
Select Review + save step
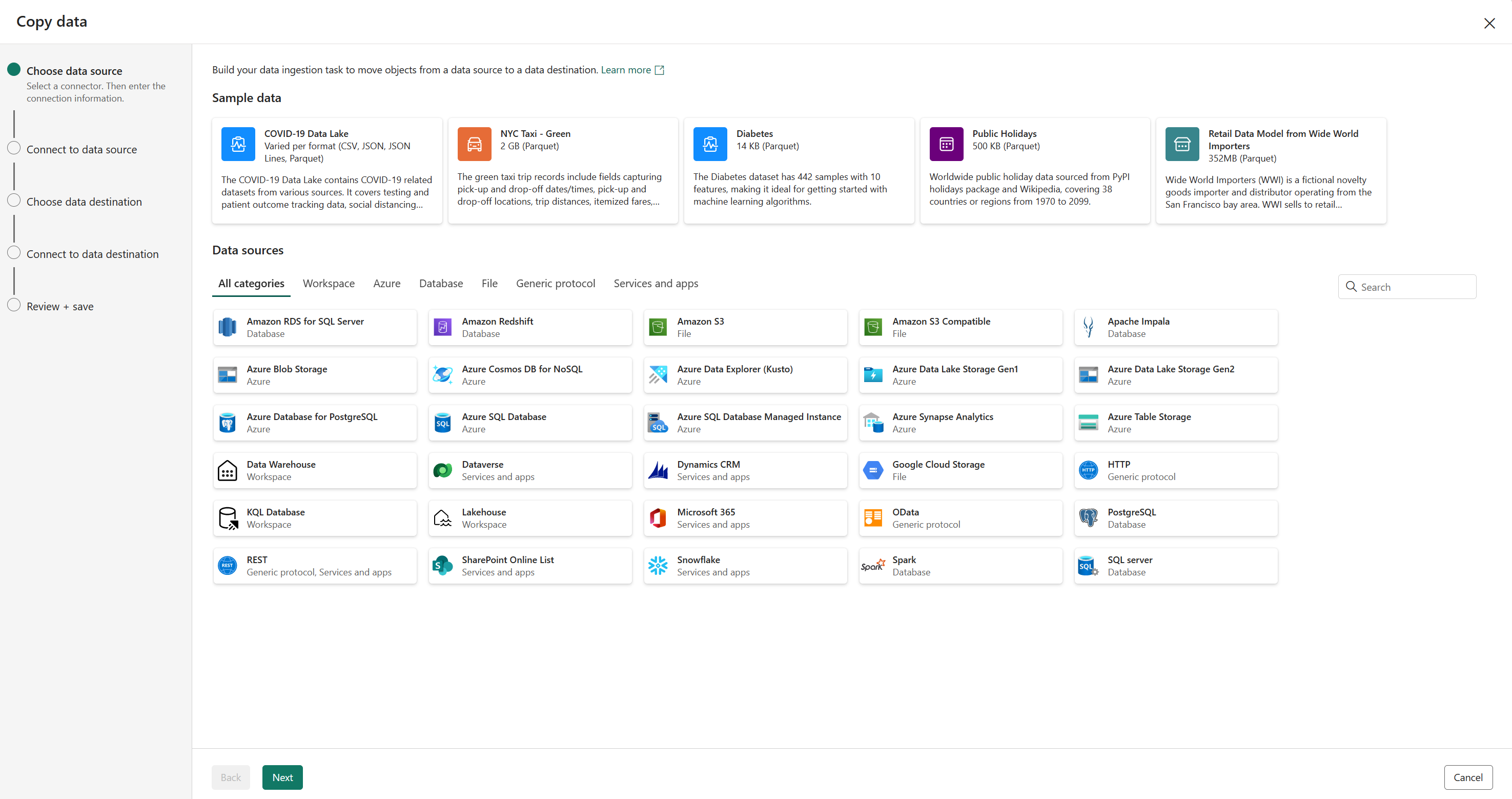[60, 306]
